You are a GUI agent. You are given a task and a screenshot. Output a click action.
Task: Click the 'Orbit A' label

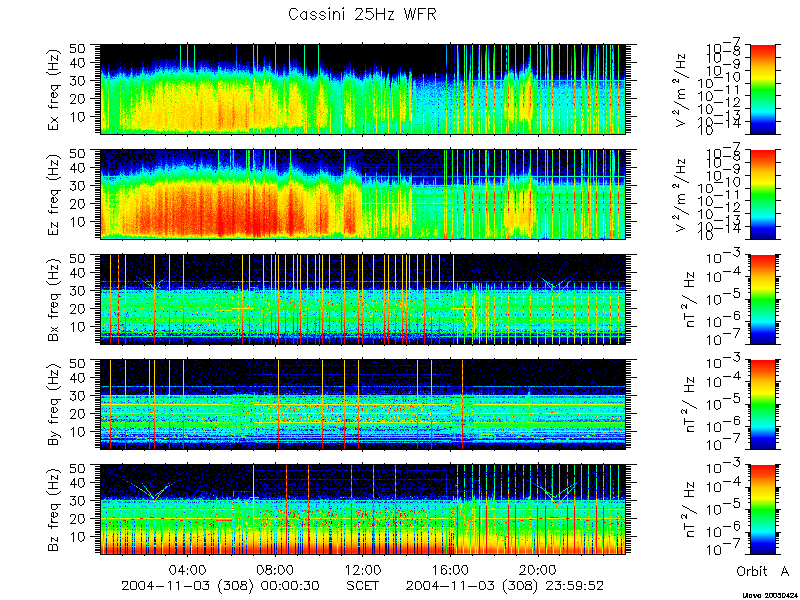pyautogui.click(x=763, y=571)
